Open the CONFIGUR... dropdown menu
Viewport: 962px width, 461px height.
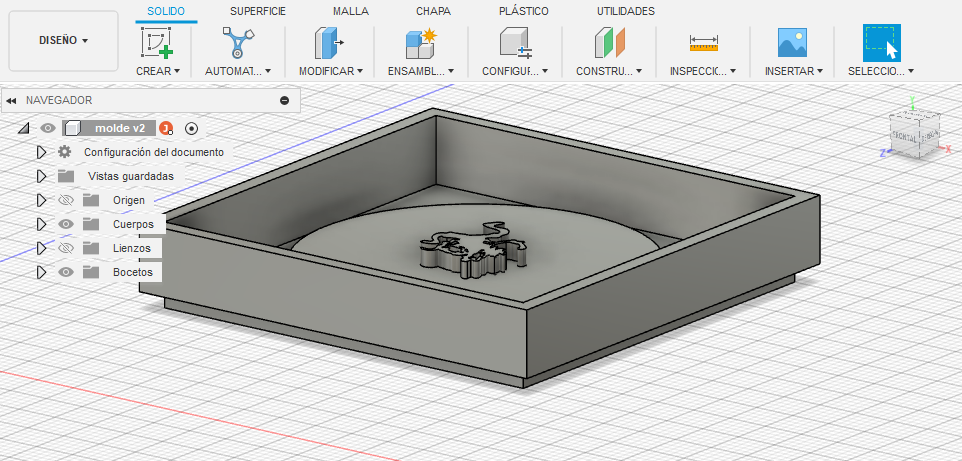pos(515,71)
